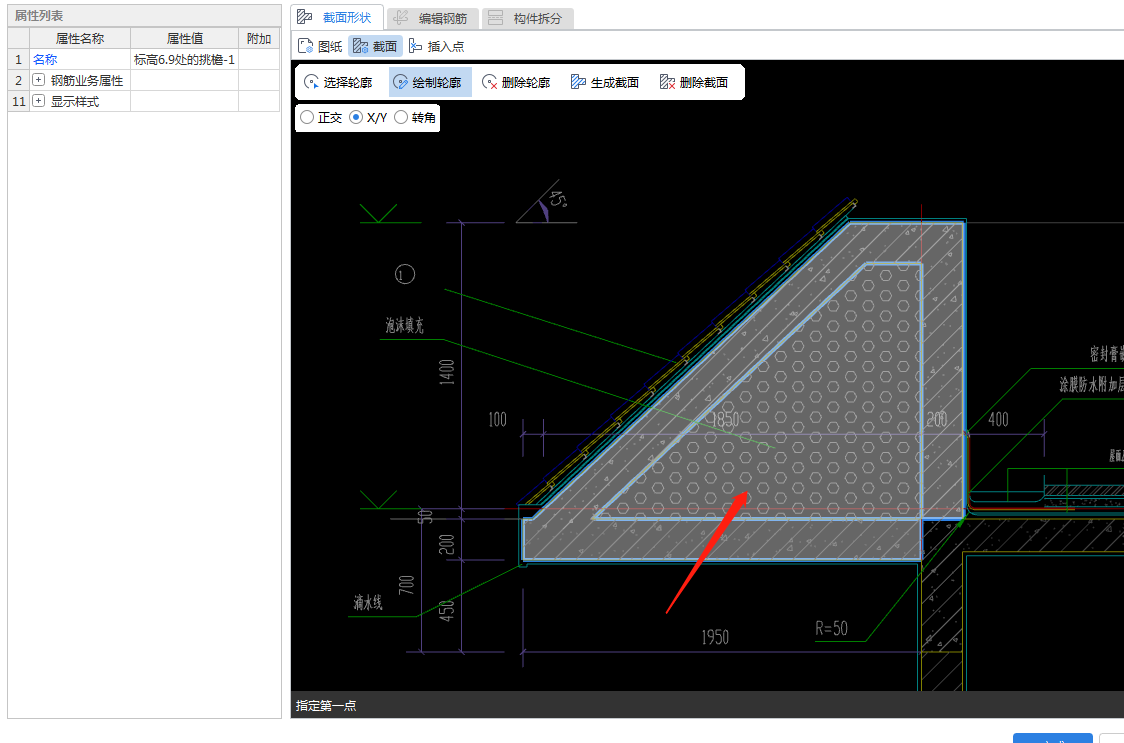This screenshot has height=743, width=1124.
Task: Open the 截面形状 tab
Action: 337,17
